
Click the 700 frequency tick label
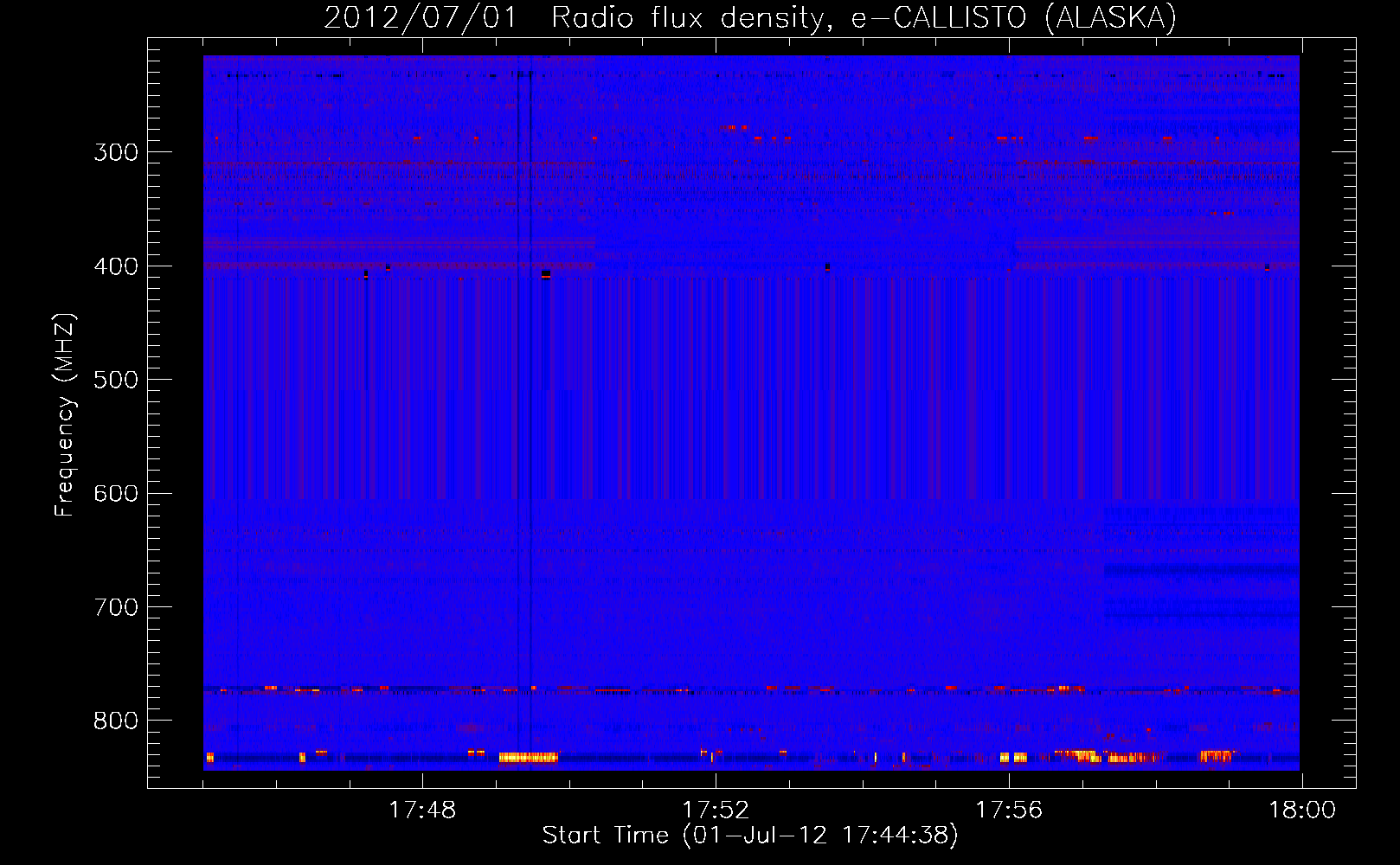point(116,607)
